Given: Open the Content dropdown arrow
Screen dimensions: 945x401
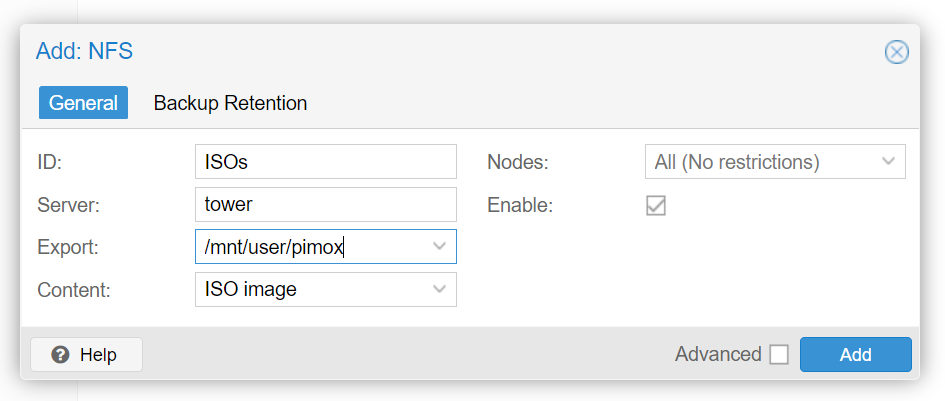Looking at the screenshot, I should (x=439, y=289).
